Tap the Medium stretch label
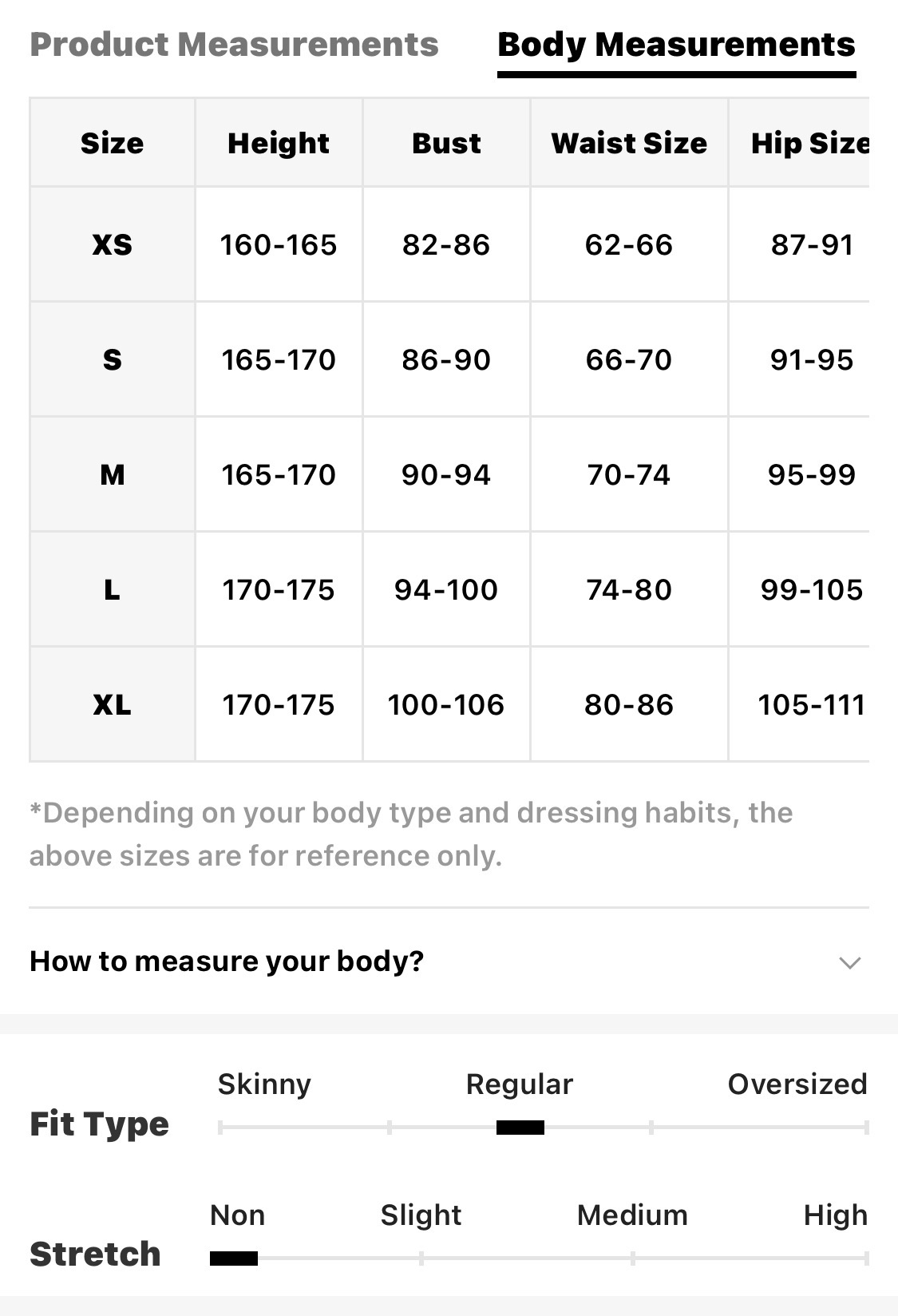The width and height of the screenshot is (898, 1316). (632, 1215)
